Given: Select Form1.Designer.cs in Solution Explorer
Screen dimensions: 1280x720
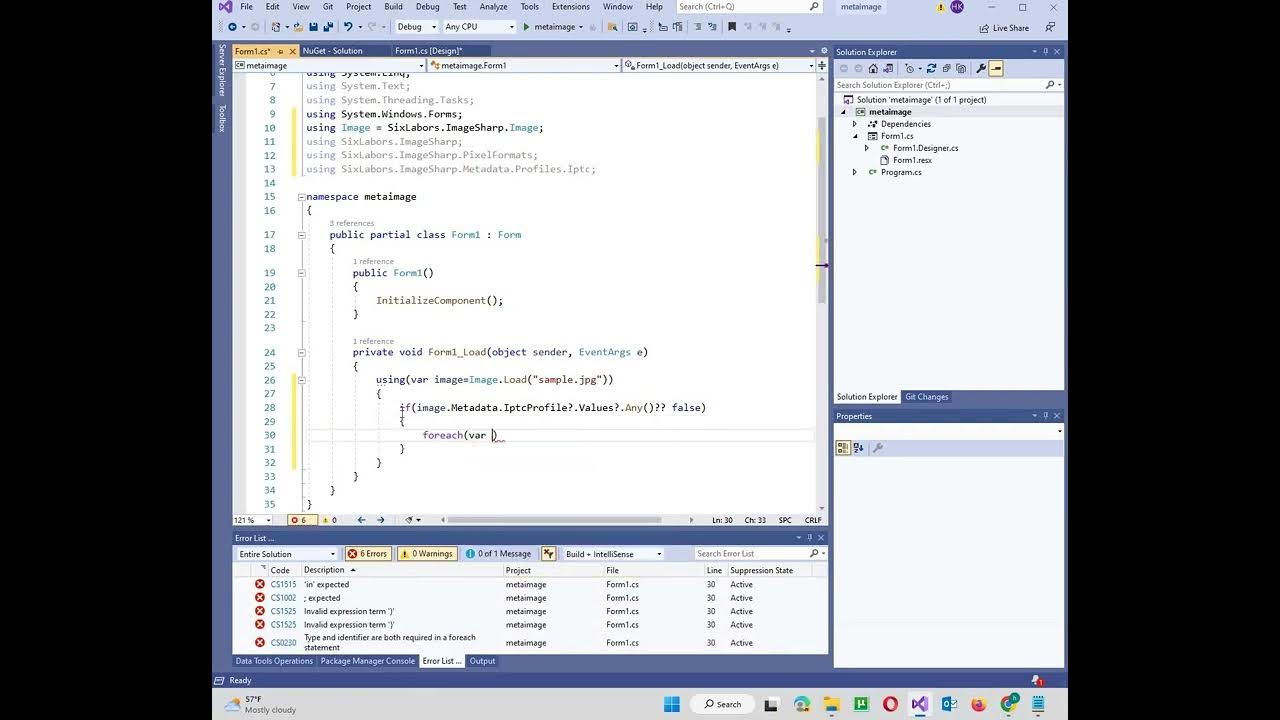Looking at the screenshot, I should (x=925, y=148).
